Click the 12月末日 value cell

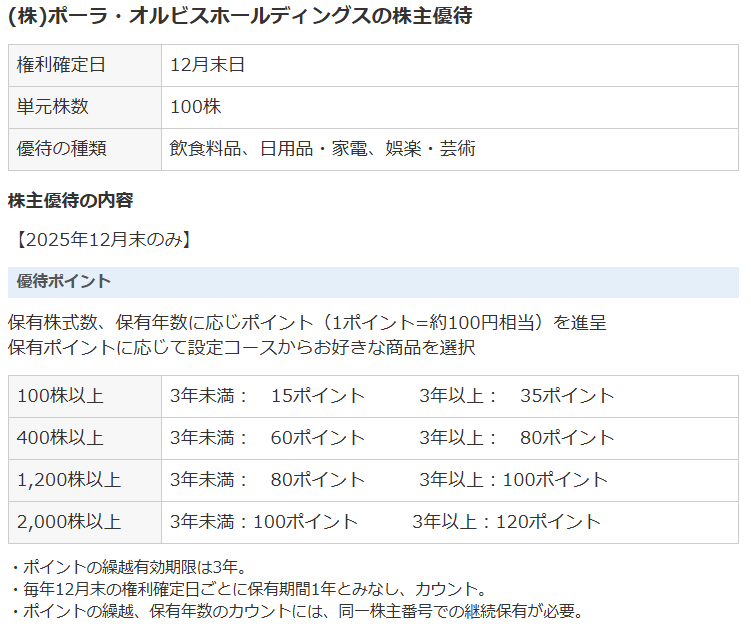click(x=207, y=65)
